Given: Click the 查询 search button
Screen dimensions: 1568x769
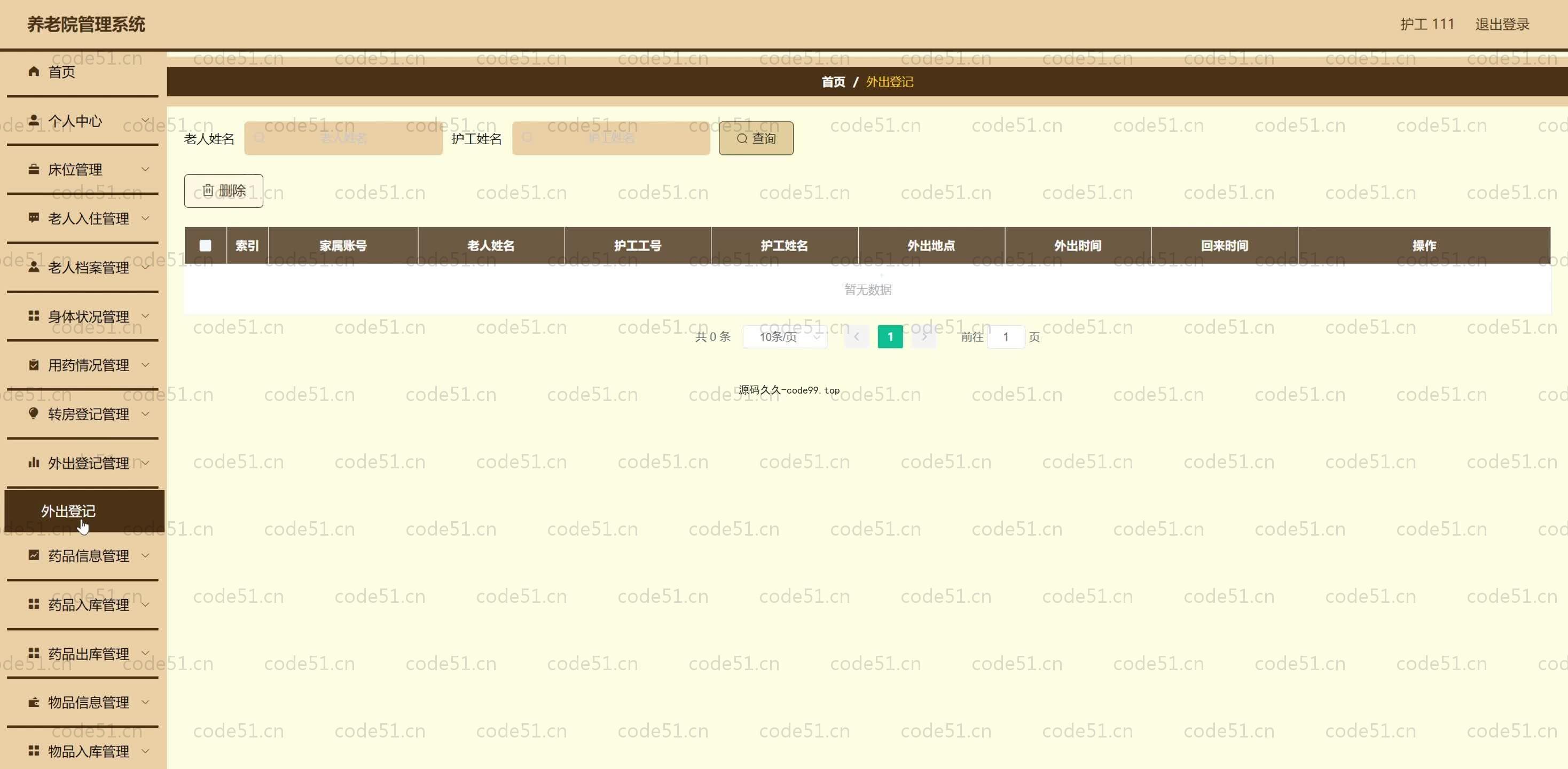Looking at the screenshot, I should (x=756, y=138).
